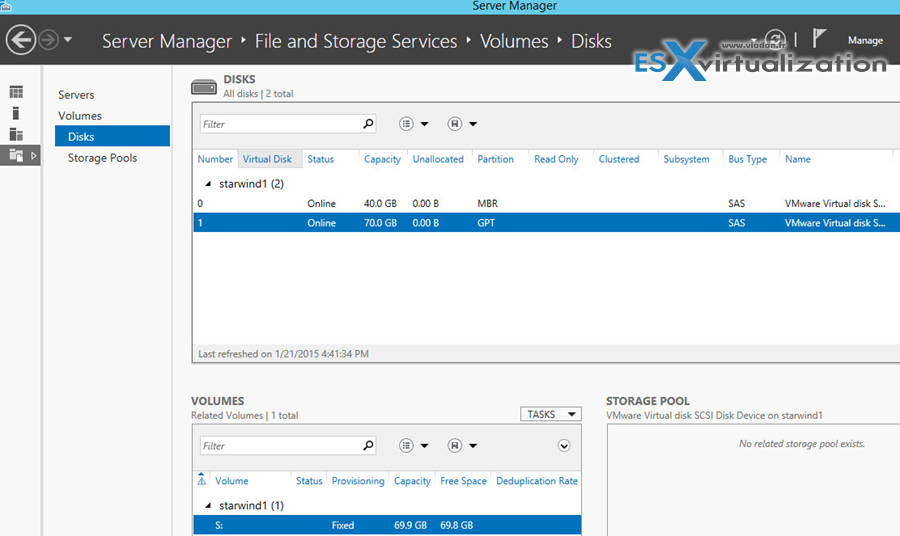900x536 pixels.
Task: Go back with the back arrow button
Action: (x=21, y=40)
